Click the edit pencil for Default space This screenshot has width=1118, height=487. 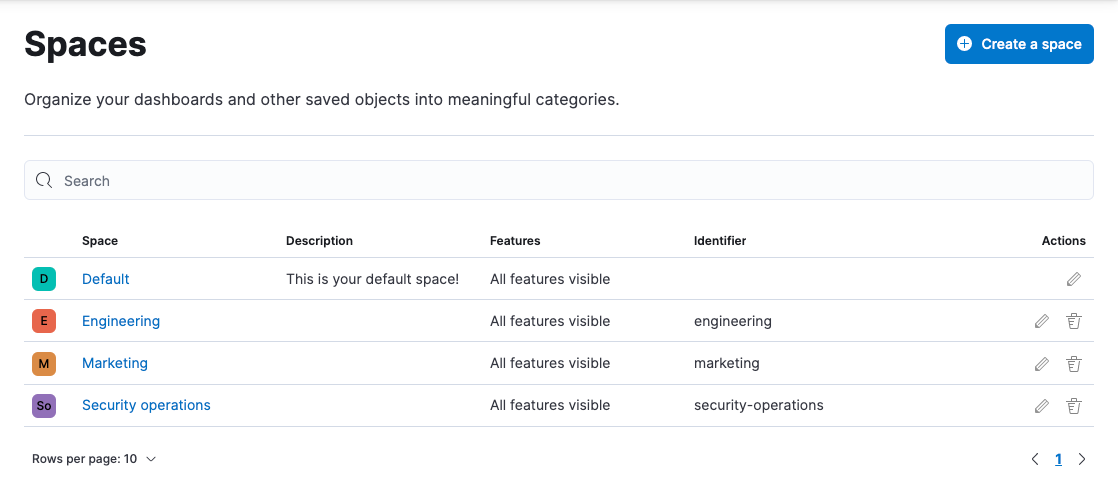[x=1073, y=279]
